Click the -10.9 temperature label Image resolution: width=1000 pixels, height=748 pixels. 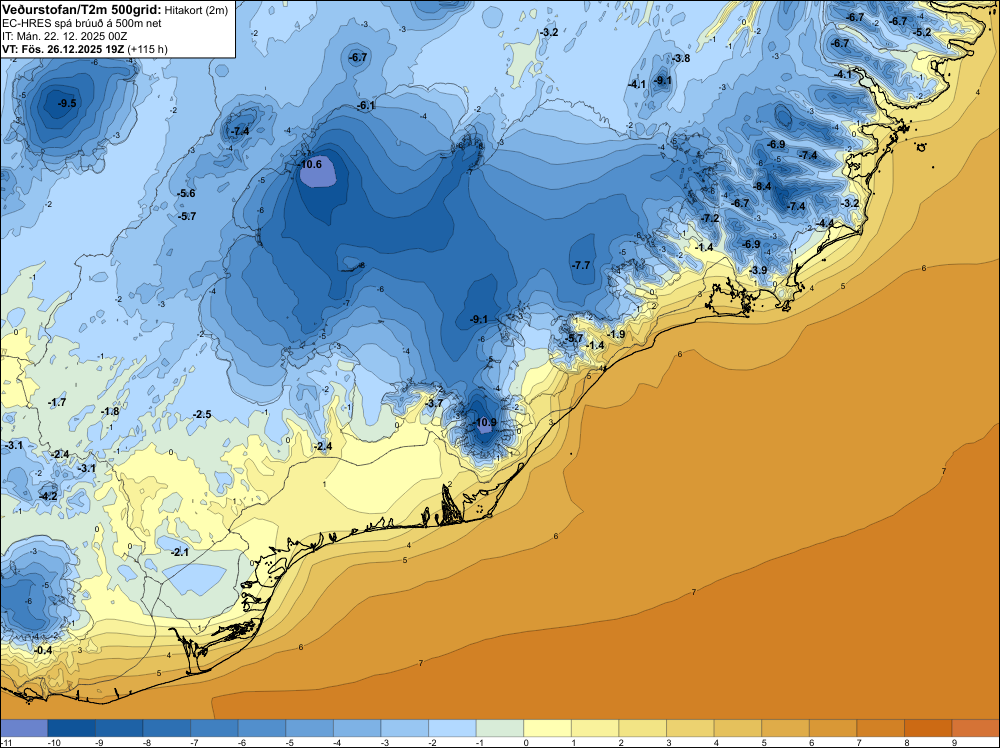coord(485,422)
